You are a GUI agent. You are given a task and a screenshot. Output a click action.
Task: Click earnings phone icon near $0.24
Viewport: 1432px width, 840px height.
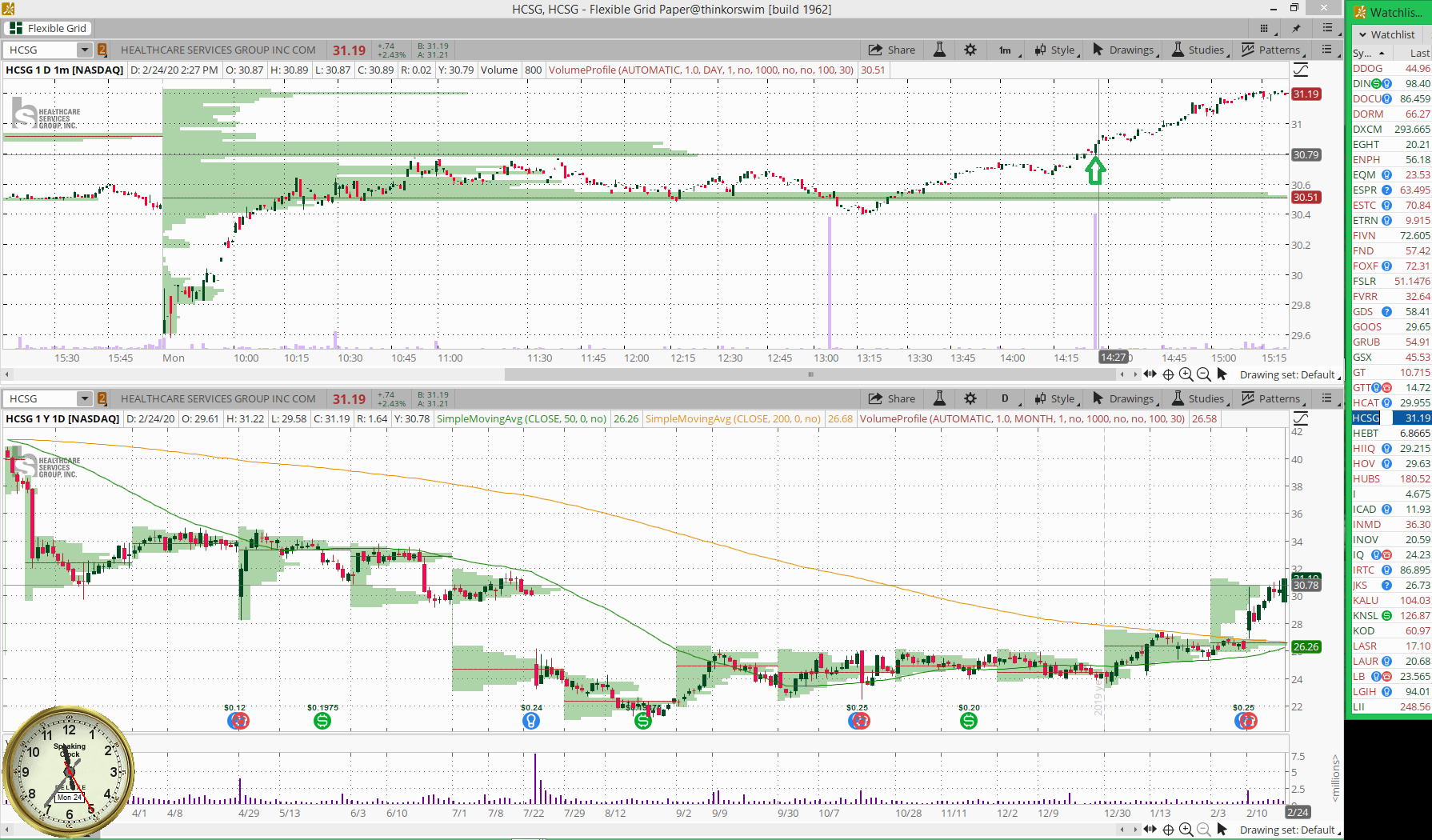tap(531, 721)
